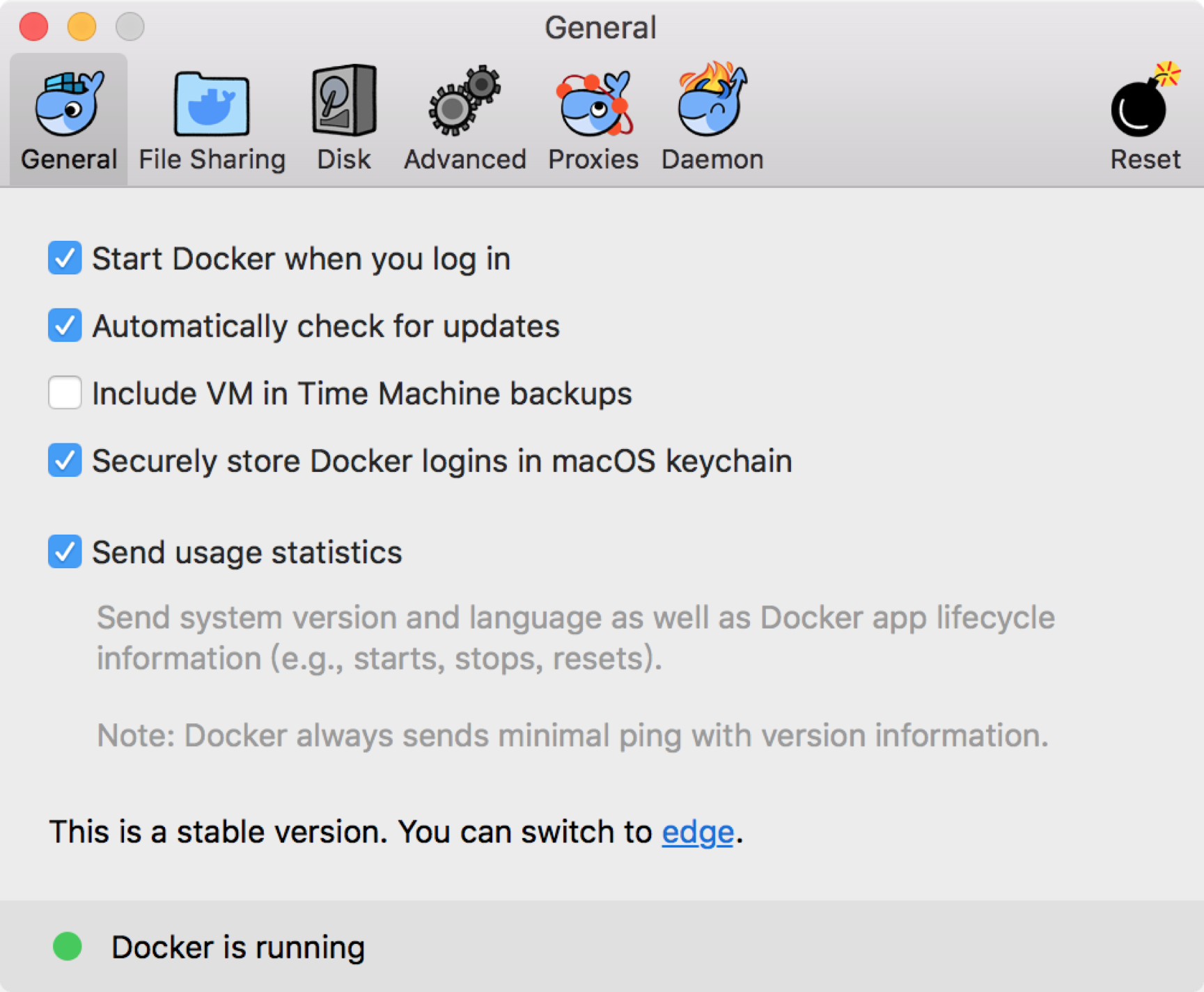Open Advanced gears icon
This screenshot has height=992, width=1204.
[x=464, y=101]
